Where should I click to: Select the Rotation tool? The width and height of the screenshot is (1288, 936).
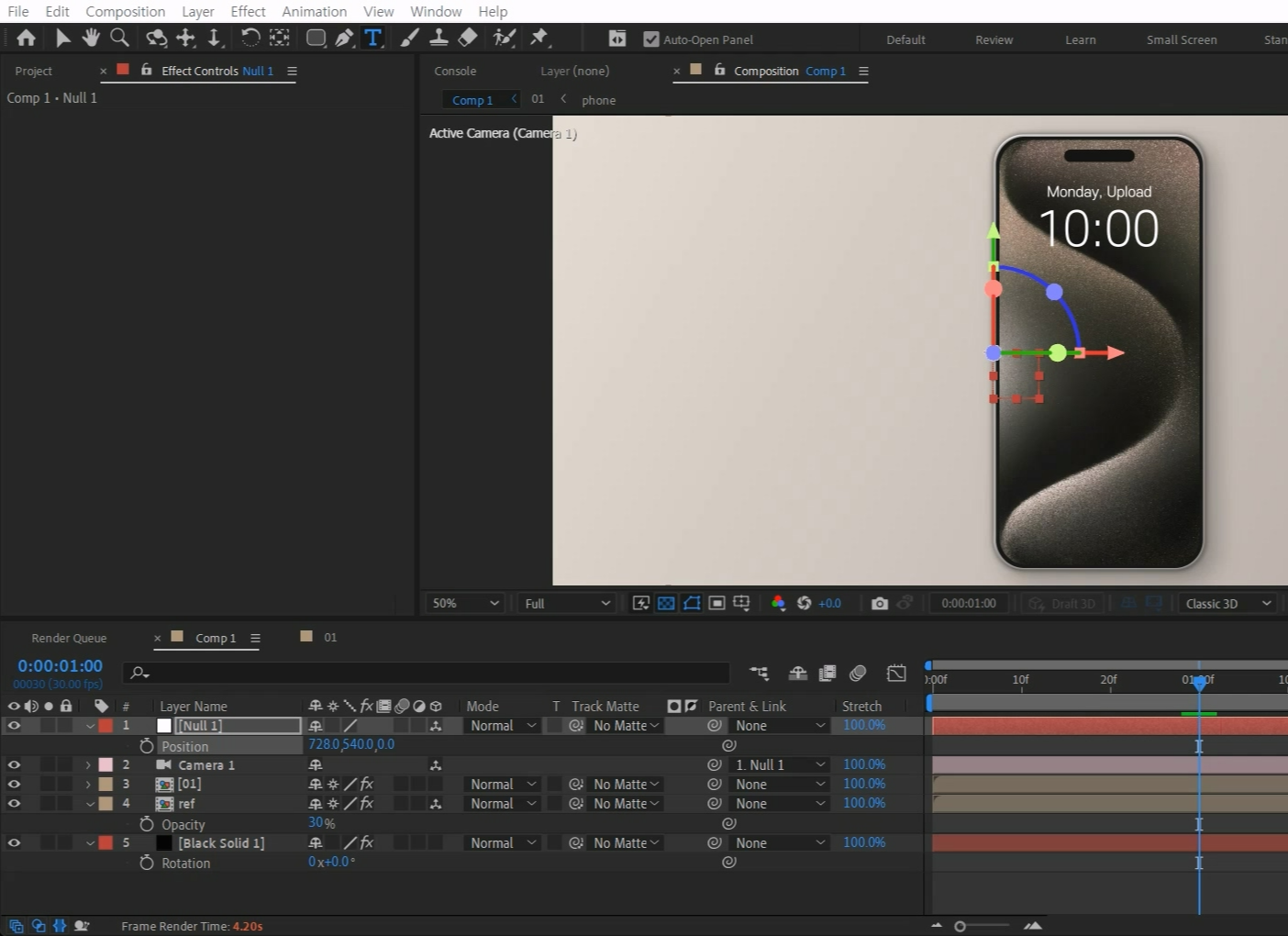tap(250, 38)
